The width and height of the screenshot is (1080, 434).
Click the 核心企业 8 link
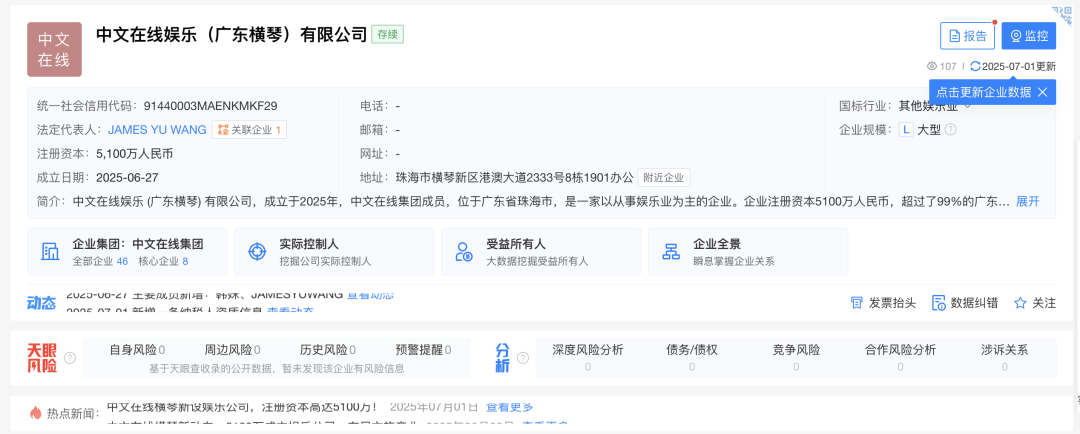tap(163, 262)
